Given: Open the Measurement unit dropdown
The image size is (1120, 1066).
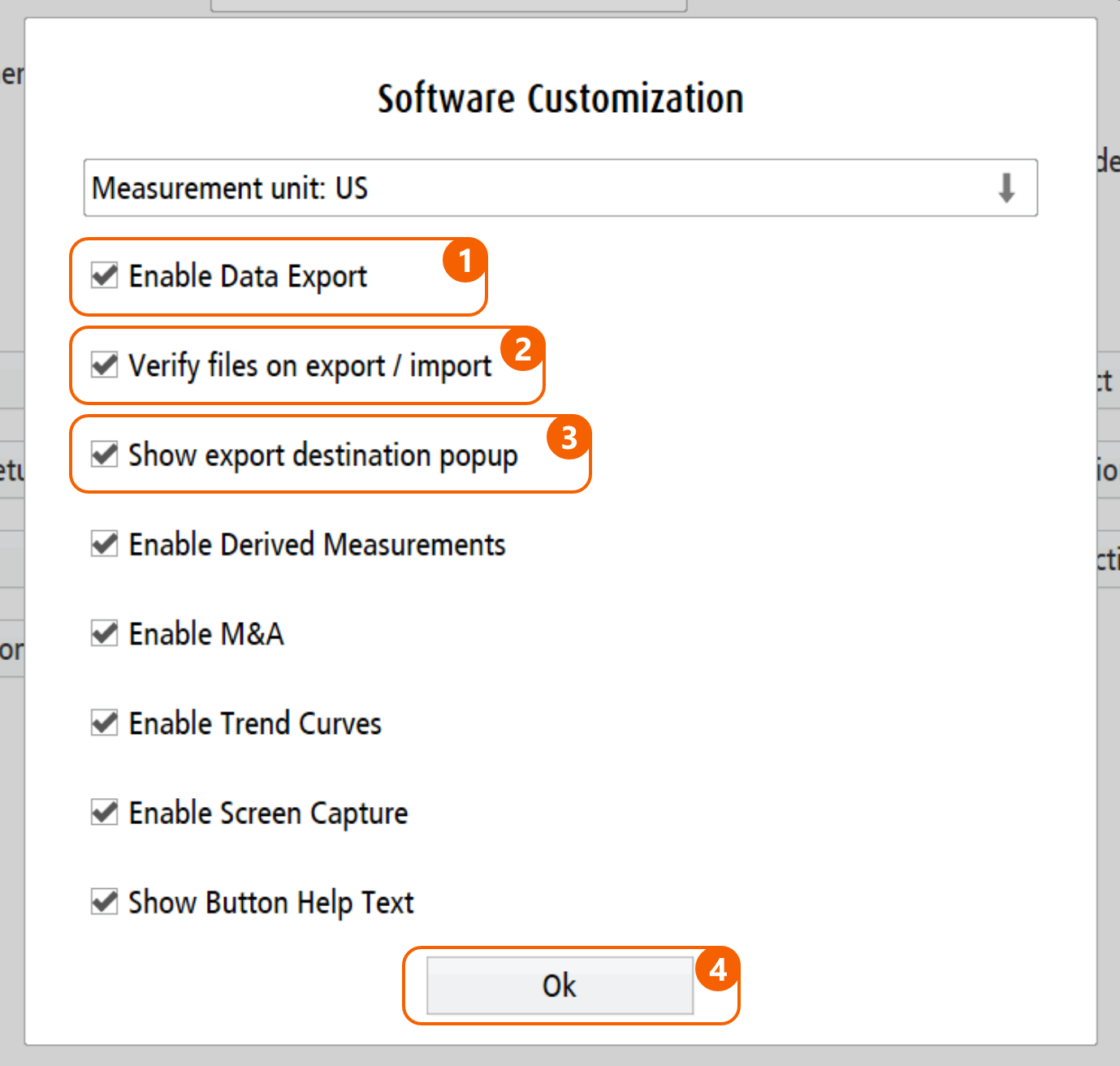Looking at the screenshot, I should 560,188.
